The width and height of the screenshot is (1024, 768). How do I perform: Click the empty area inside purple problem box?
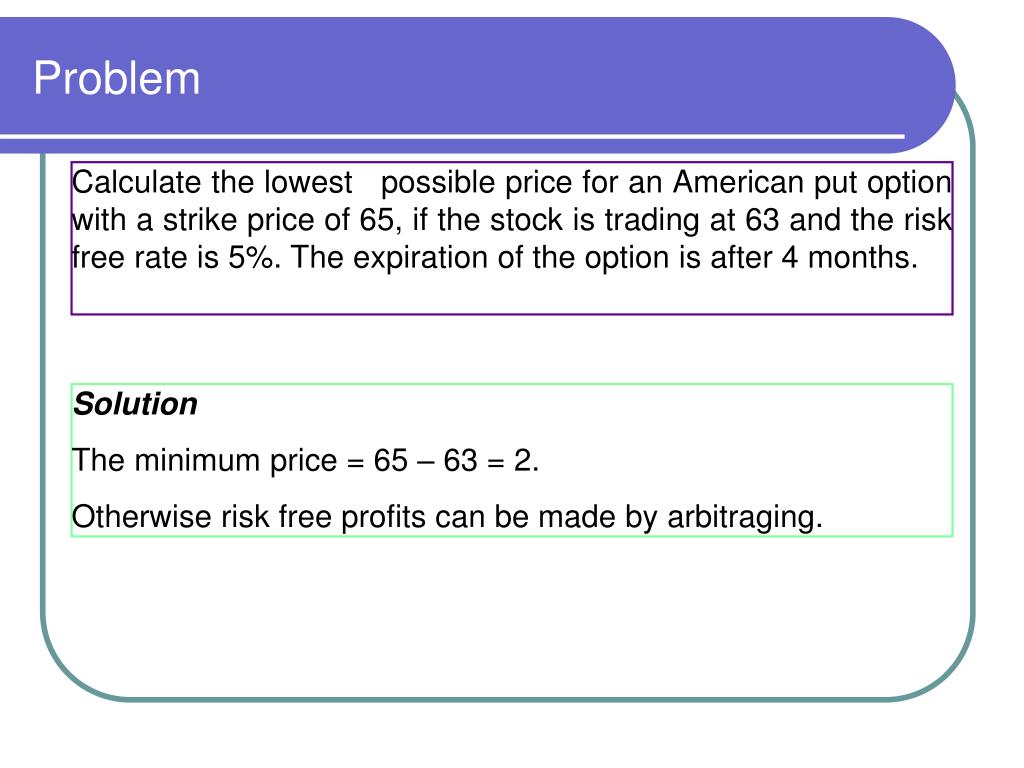tap(511, 294)
